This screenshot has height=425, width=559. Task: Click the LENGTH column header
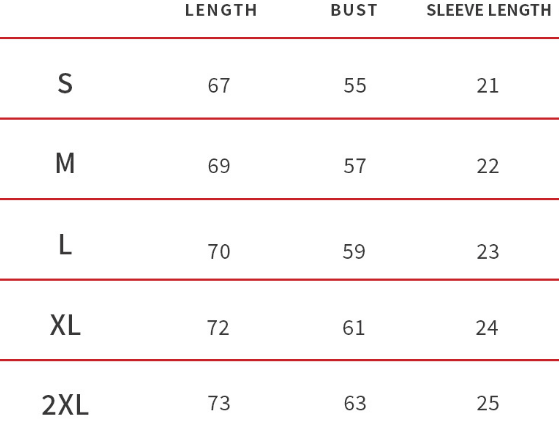click(221, 10)
